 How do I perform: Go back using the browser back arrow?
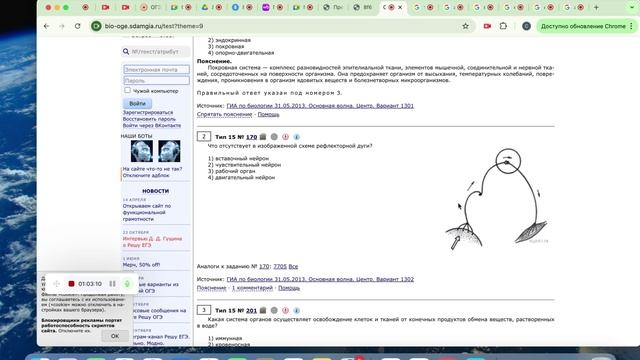click(x=47, y=26)
